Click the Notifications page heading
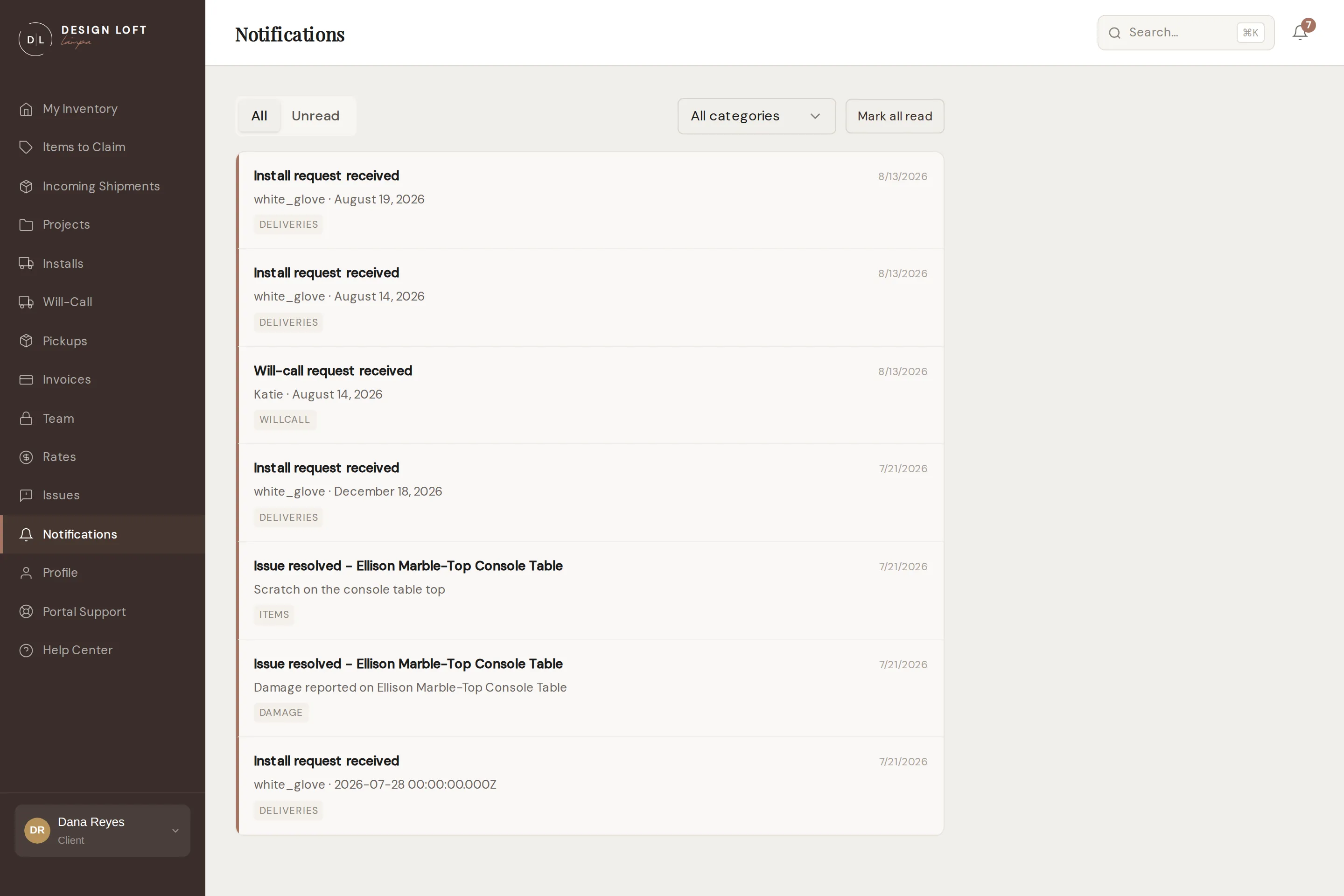 (290, 34)
